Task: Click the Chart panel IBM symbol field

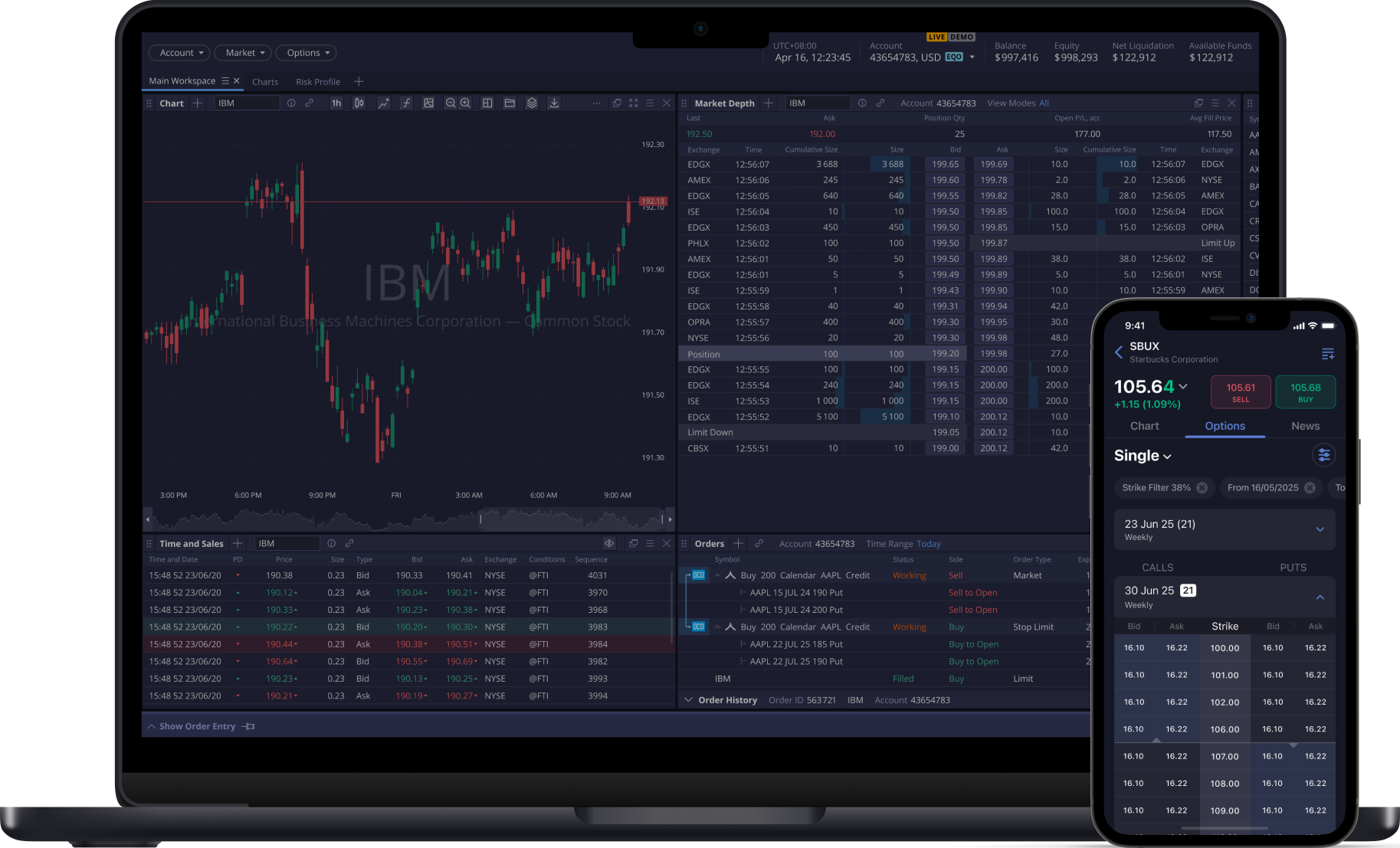Action: tap(247, 103)
